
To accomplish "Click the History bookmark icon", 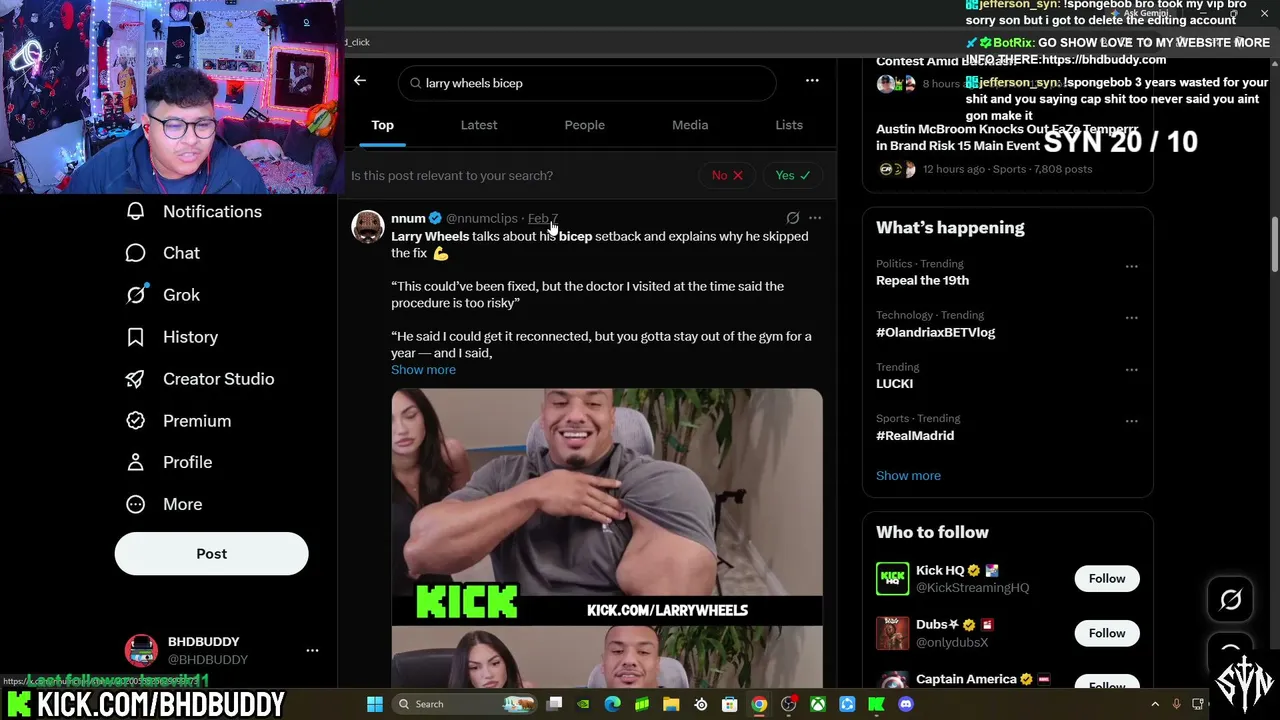I will (136, 337).
